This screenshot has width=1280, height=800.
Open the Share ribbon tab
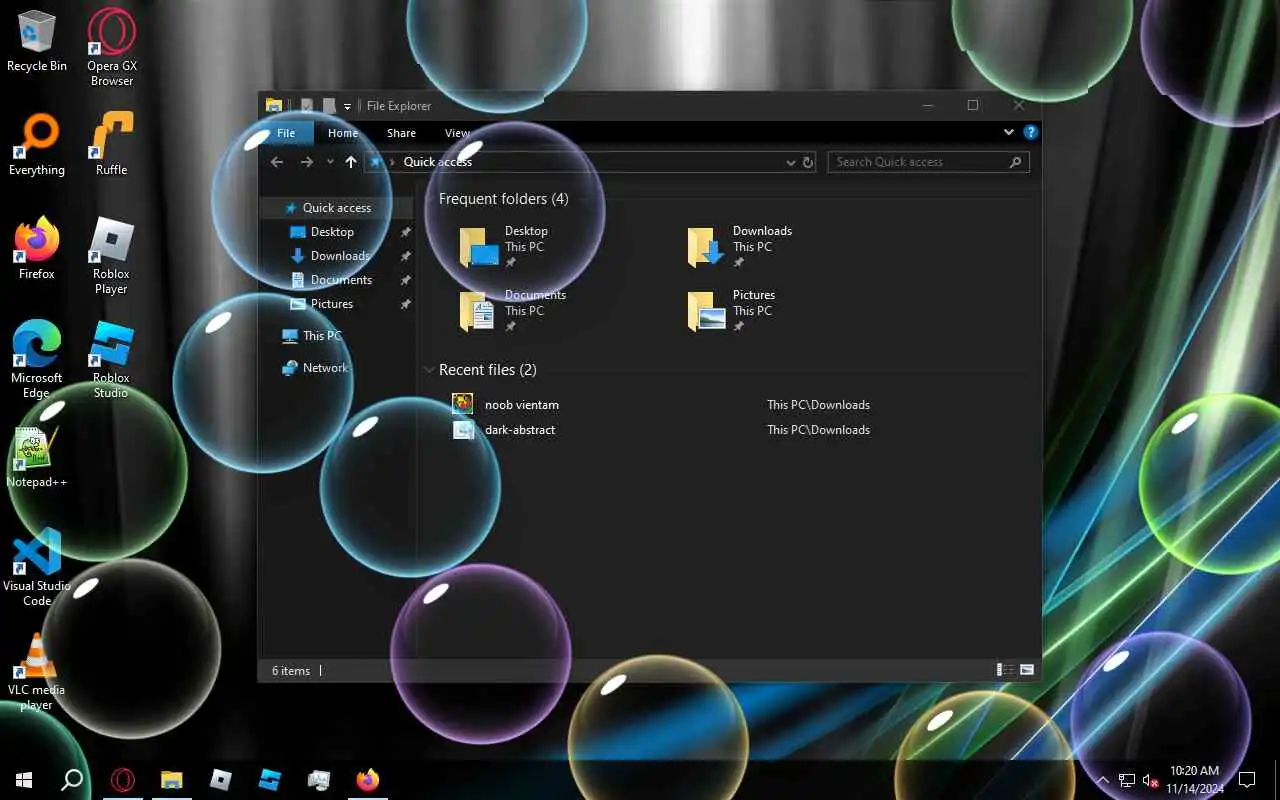click(x=401, y=133)
